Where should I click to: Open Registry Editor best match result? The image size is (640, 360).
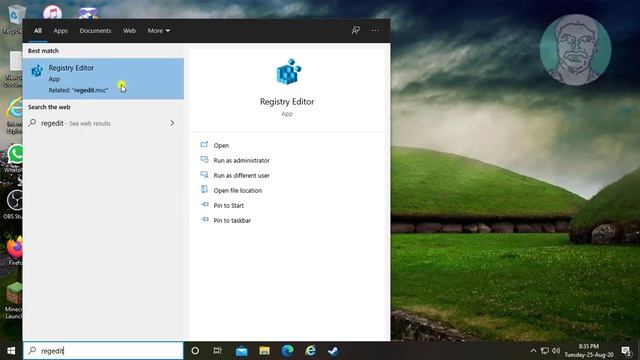pyautogui.click(x=103, y=78)
